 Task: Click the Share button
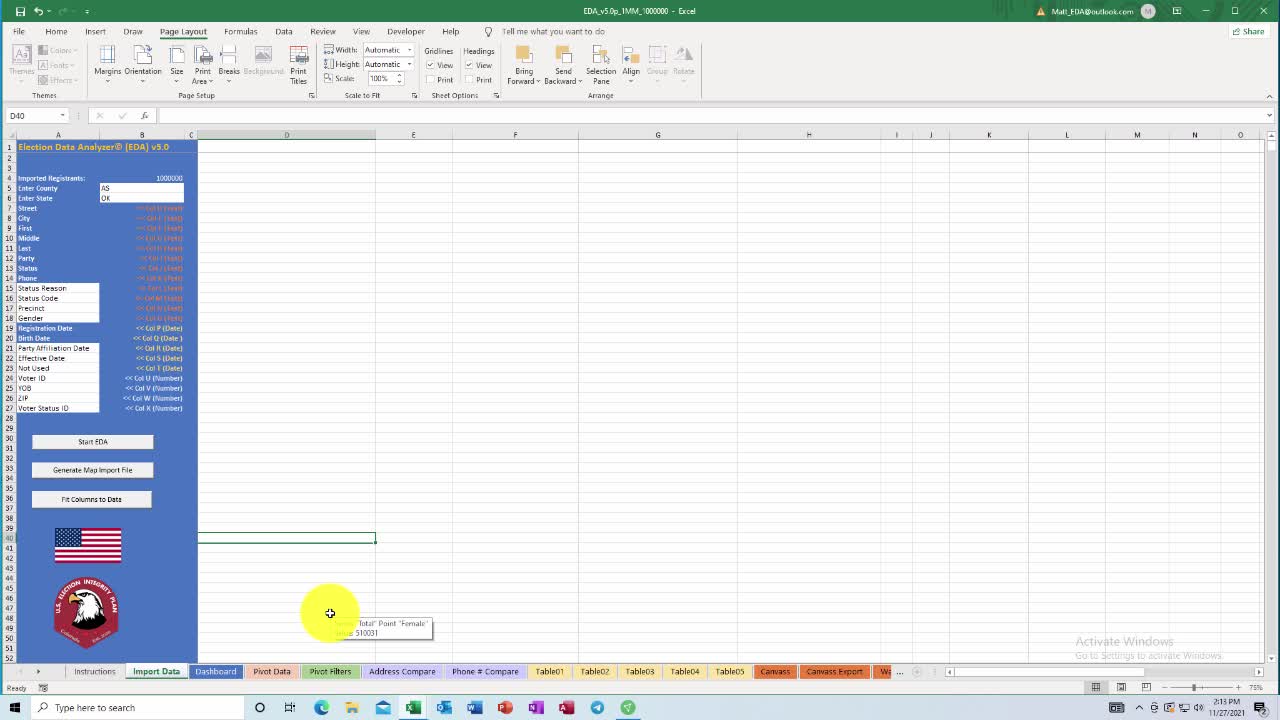click(x=1248, y=32)
